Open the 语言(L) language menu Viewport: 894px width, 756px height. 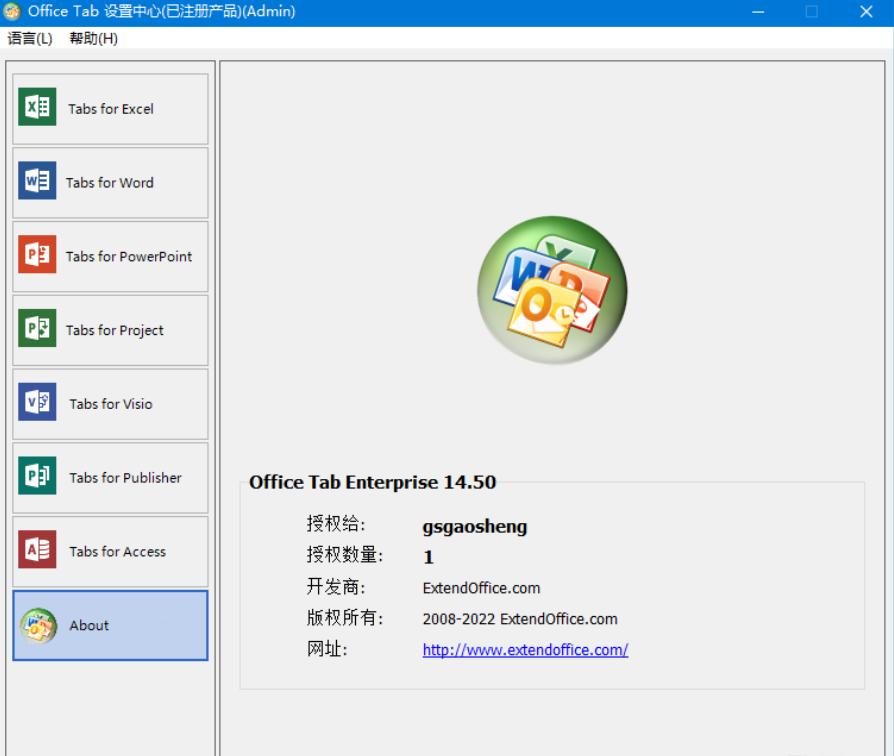pos(30,38)
